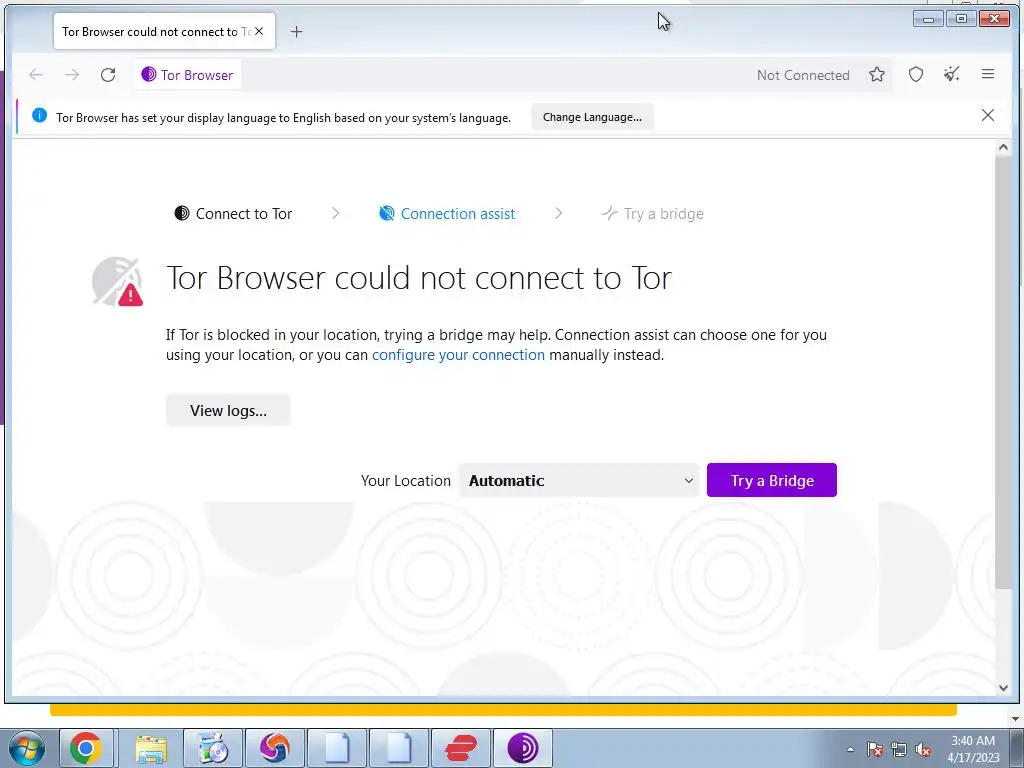1024x768 pixels.
Task: Click the View logs button
Action: [228, 410]
